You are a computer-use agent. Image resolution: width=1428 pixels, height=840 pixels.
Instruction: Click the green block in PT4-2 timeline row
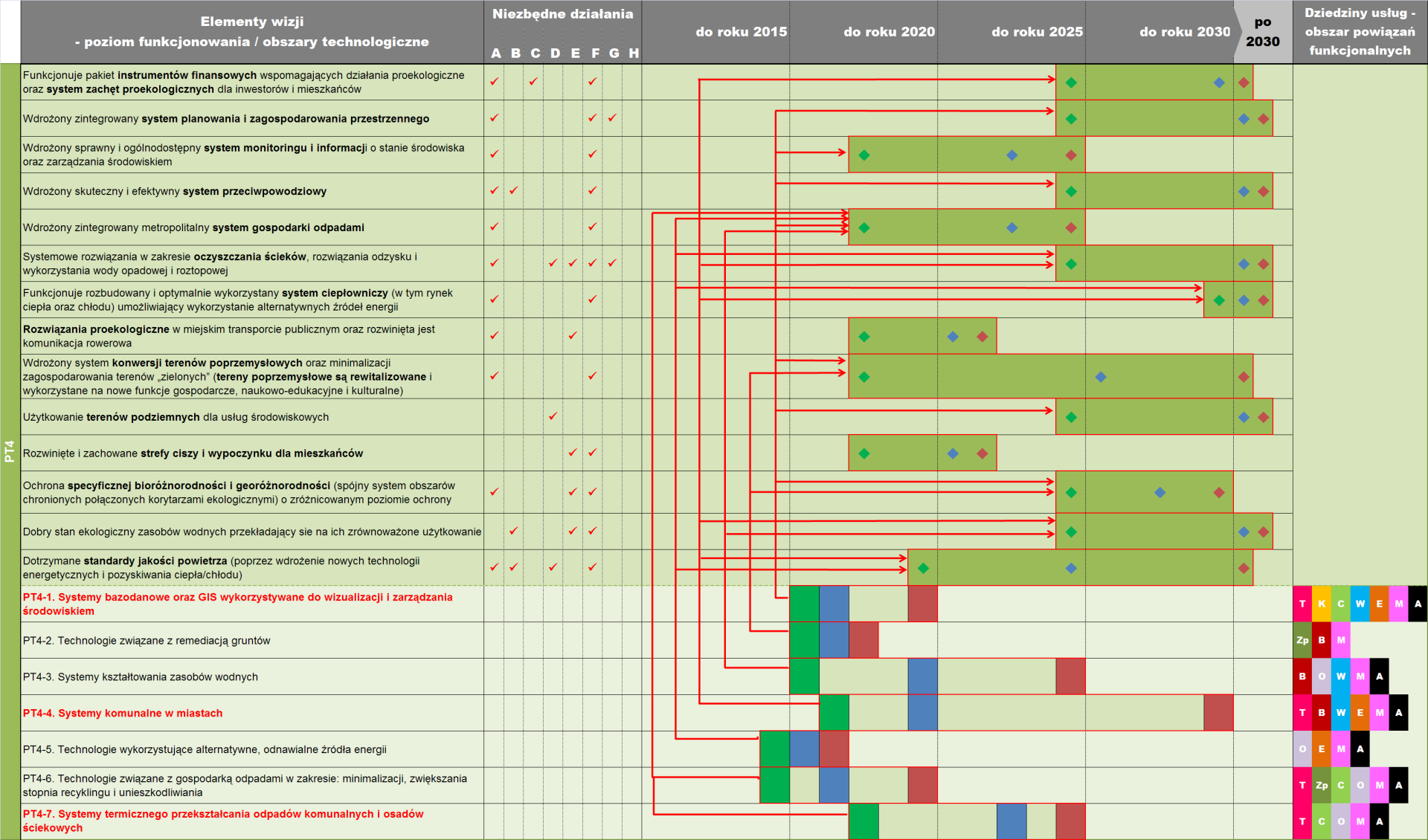805,640
